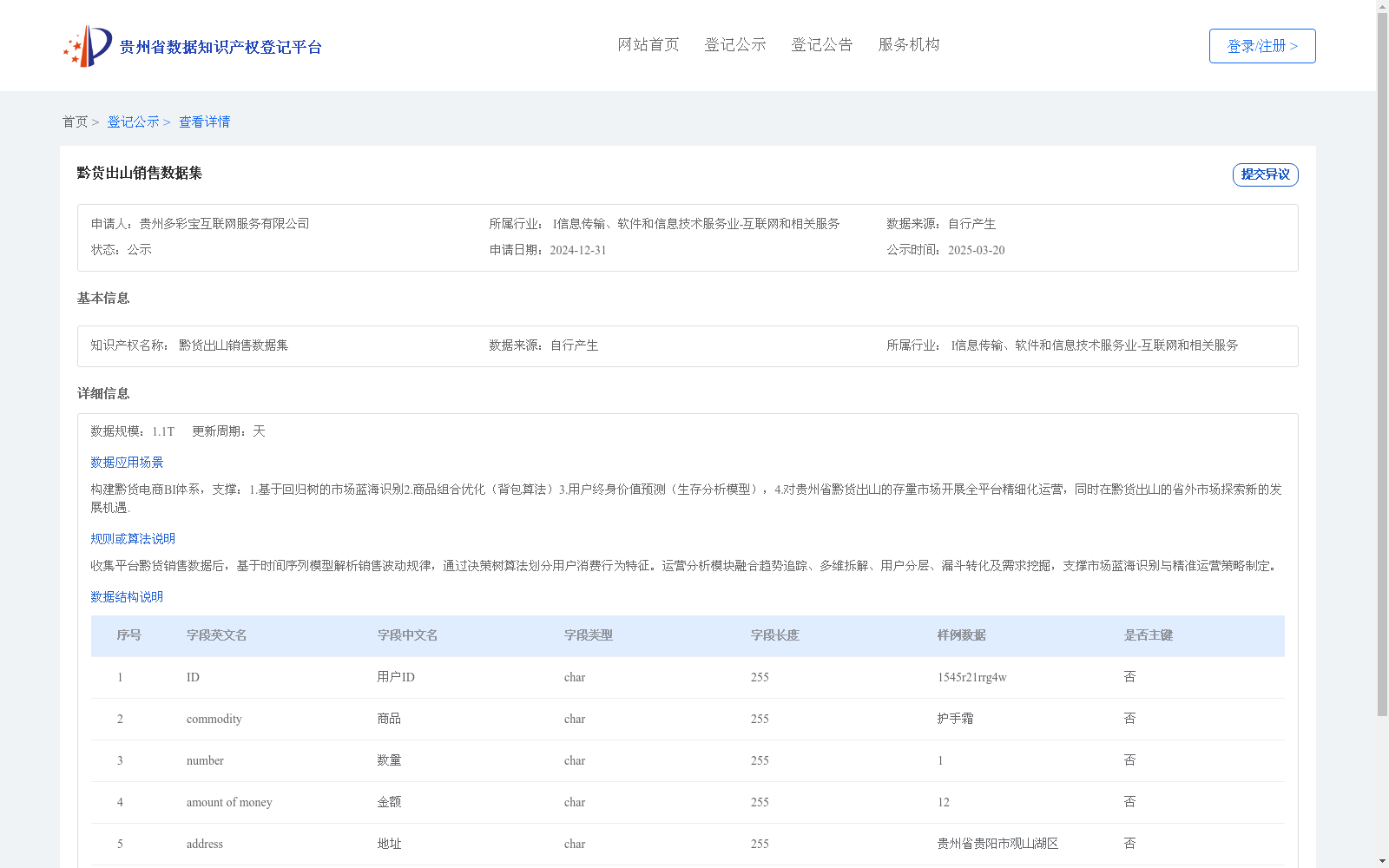Screen dimensions: 1389x868
Task: Select the 数据结构说明 heading
Action: pos(127,597)
